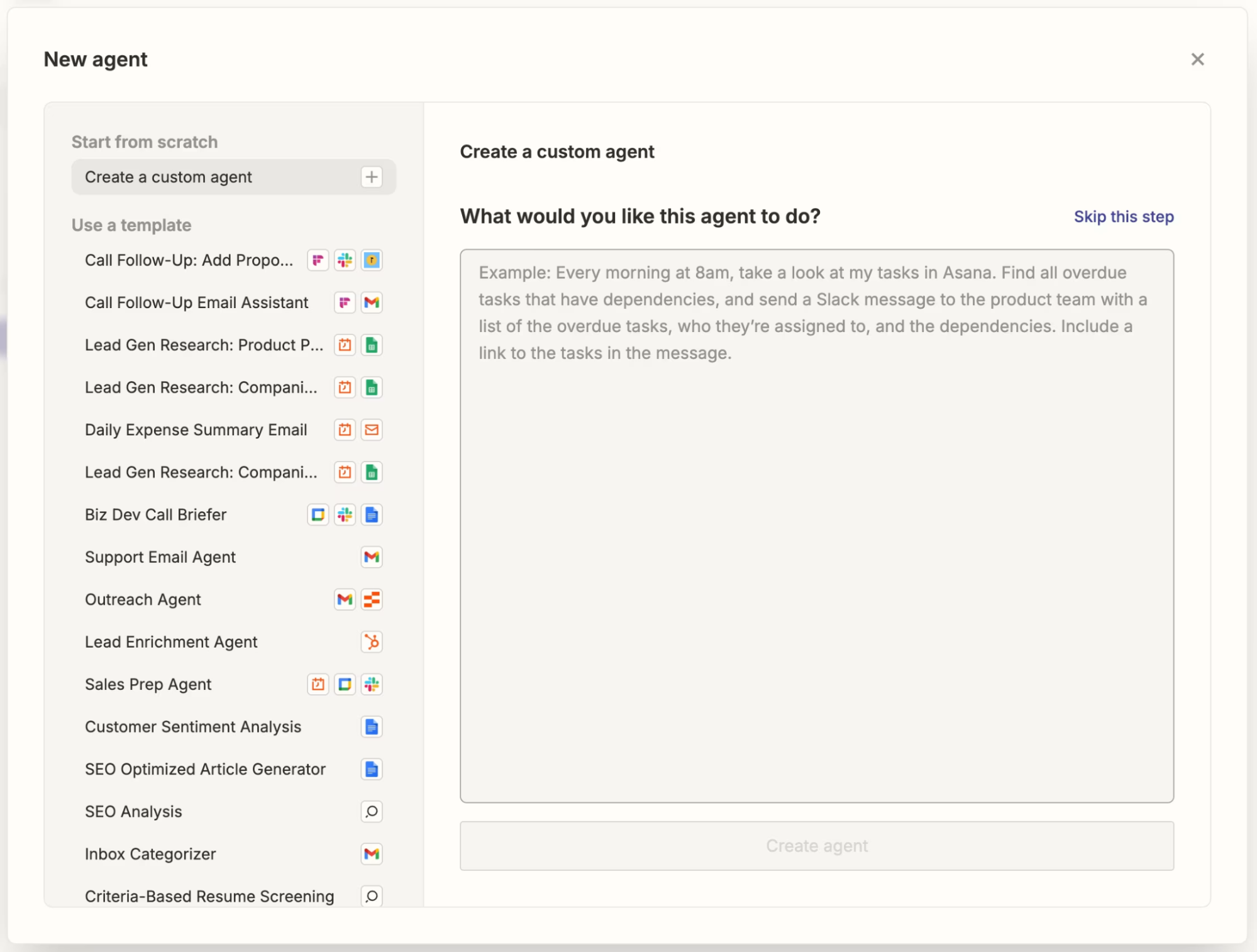Click the Slack icon in Call Follow-Up: Add Propo row
Screen dimensions: 1257x952
tap(345, 260)
